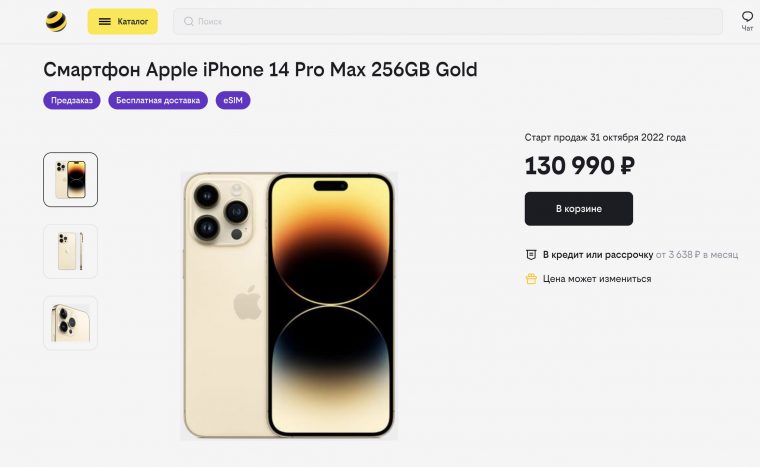Show second thumbnail of phone back
This screenshot has width=760, height=467.
pyautogui.click(x=70, y=251)
